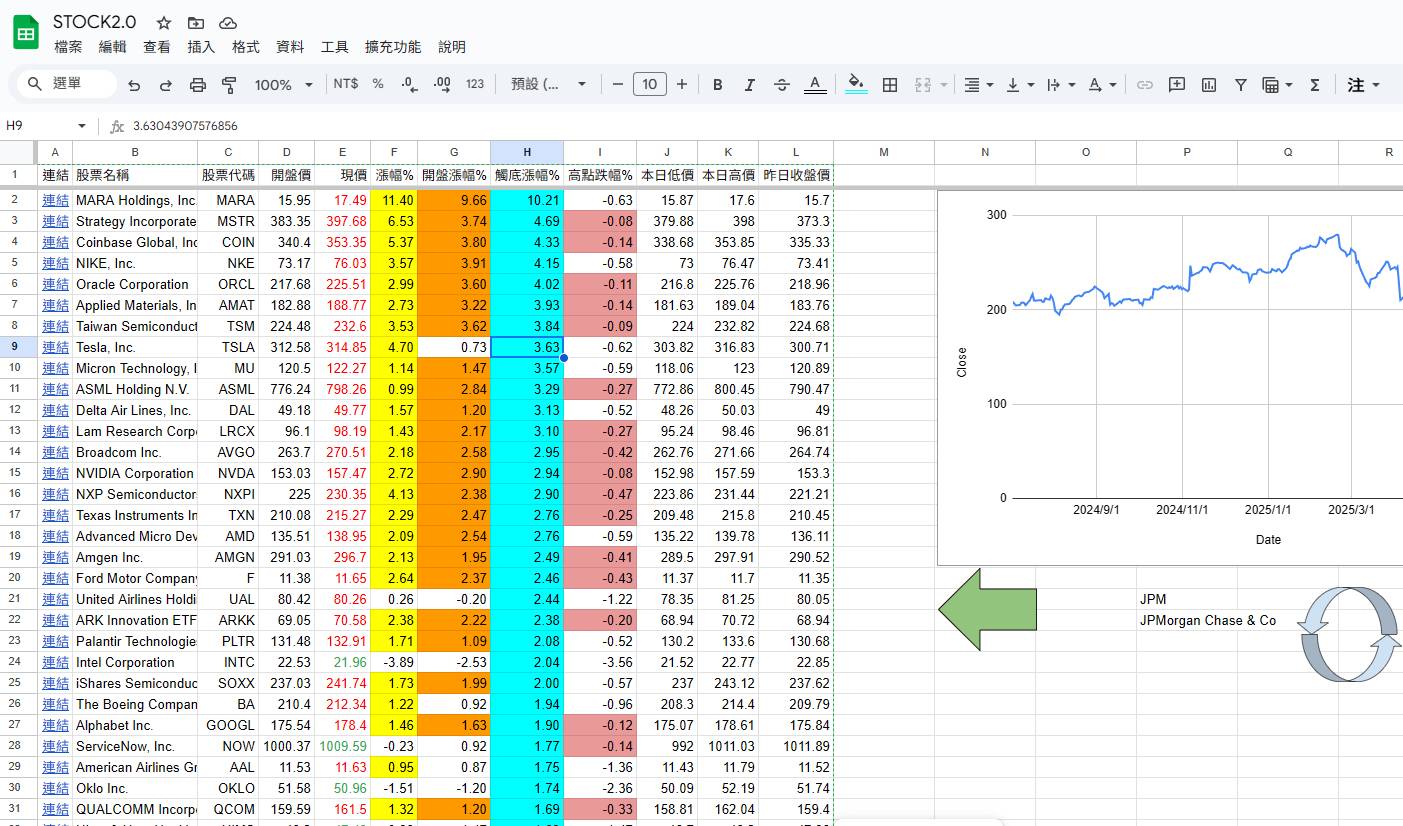Open the 連結 link in Tesla, Inc. row
1403x826 pixels.
pyautogui.click(x=55, y=347)
